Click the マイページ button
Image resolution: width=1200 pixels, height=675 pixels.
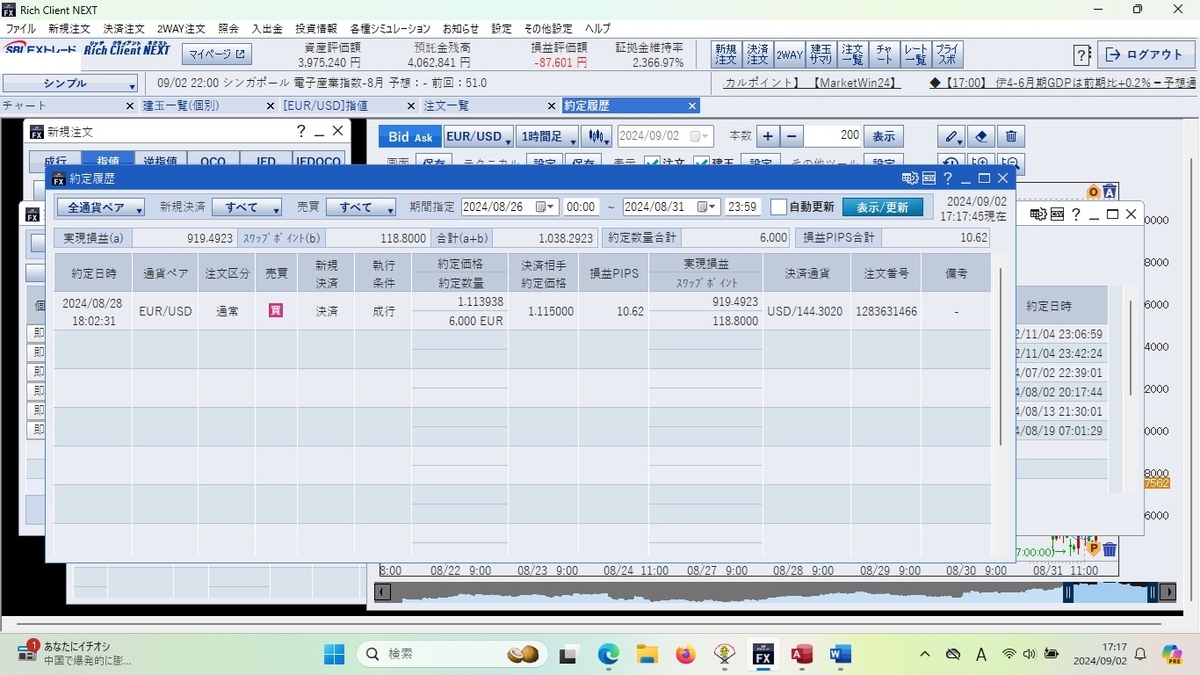216,54
